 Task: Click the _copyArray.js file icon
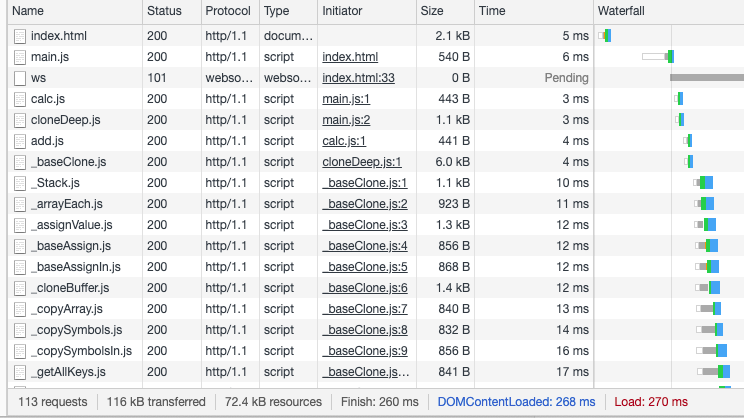[x=20, y=309]
